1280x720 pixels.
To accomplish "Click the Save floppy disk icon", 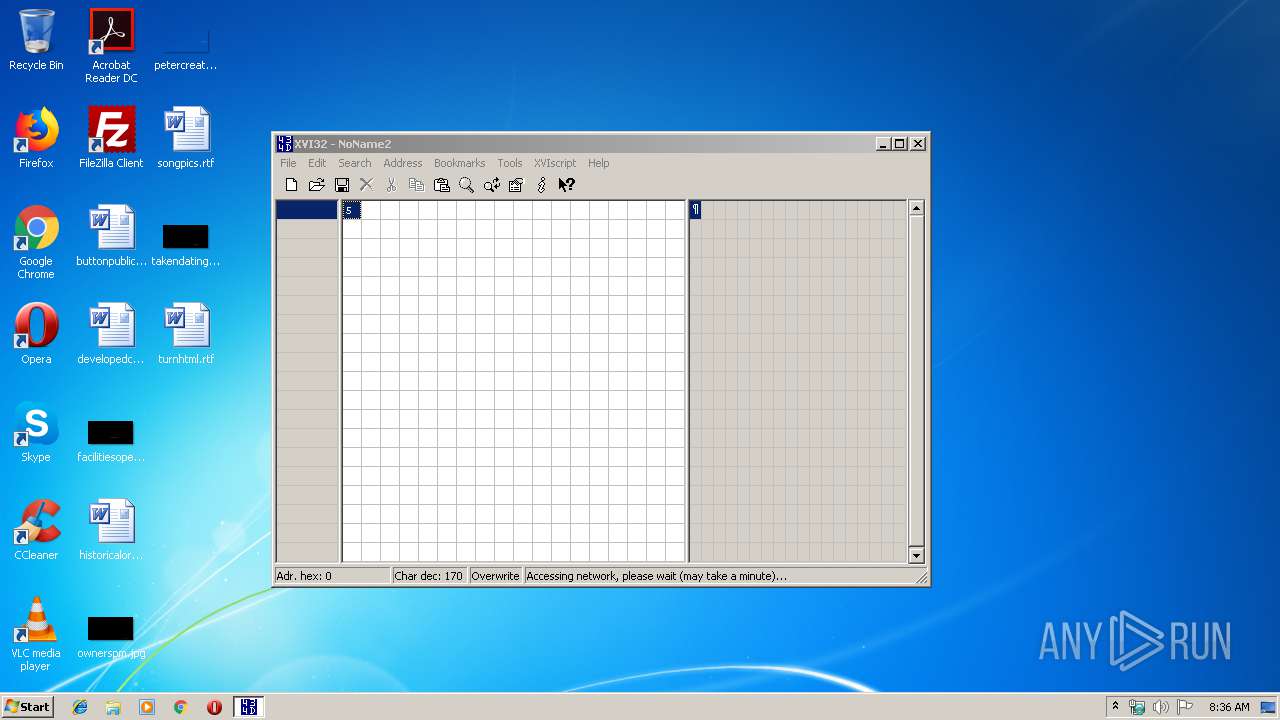I will click(341, 185).
